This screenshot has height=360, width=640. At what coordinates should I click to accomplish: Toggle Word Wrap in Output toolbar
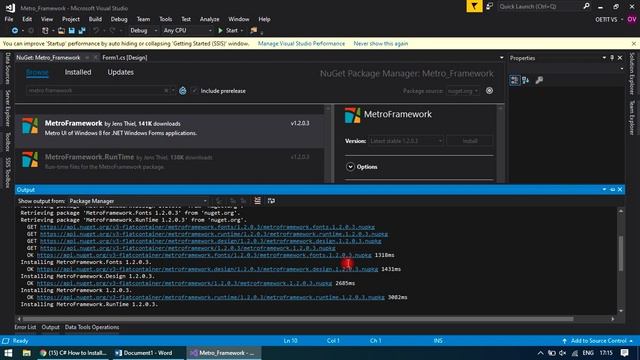pos(271,201)
